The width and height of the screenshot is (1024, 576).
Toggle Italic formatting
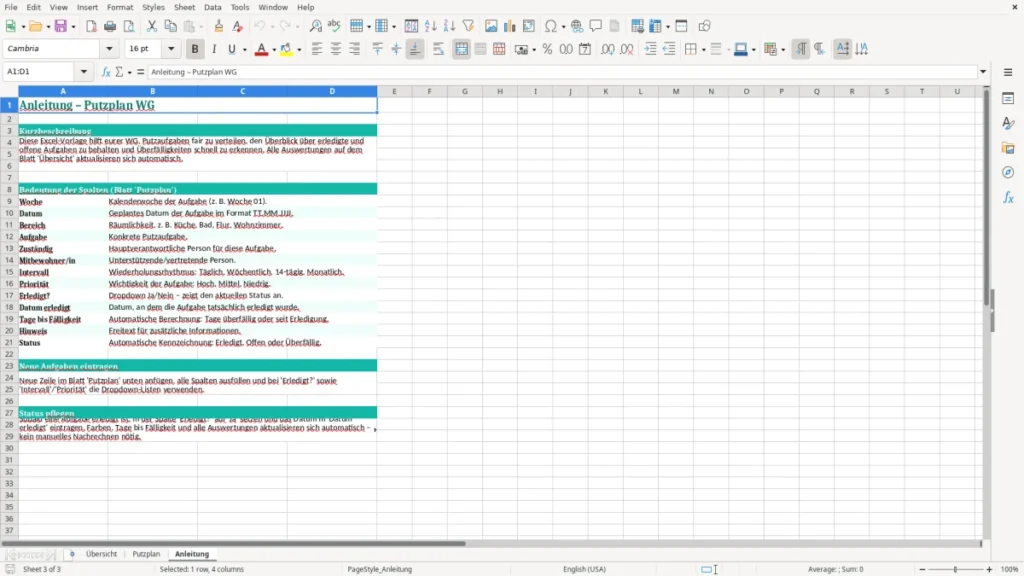click(x=214, y=49)
